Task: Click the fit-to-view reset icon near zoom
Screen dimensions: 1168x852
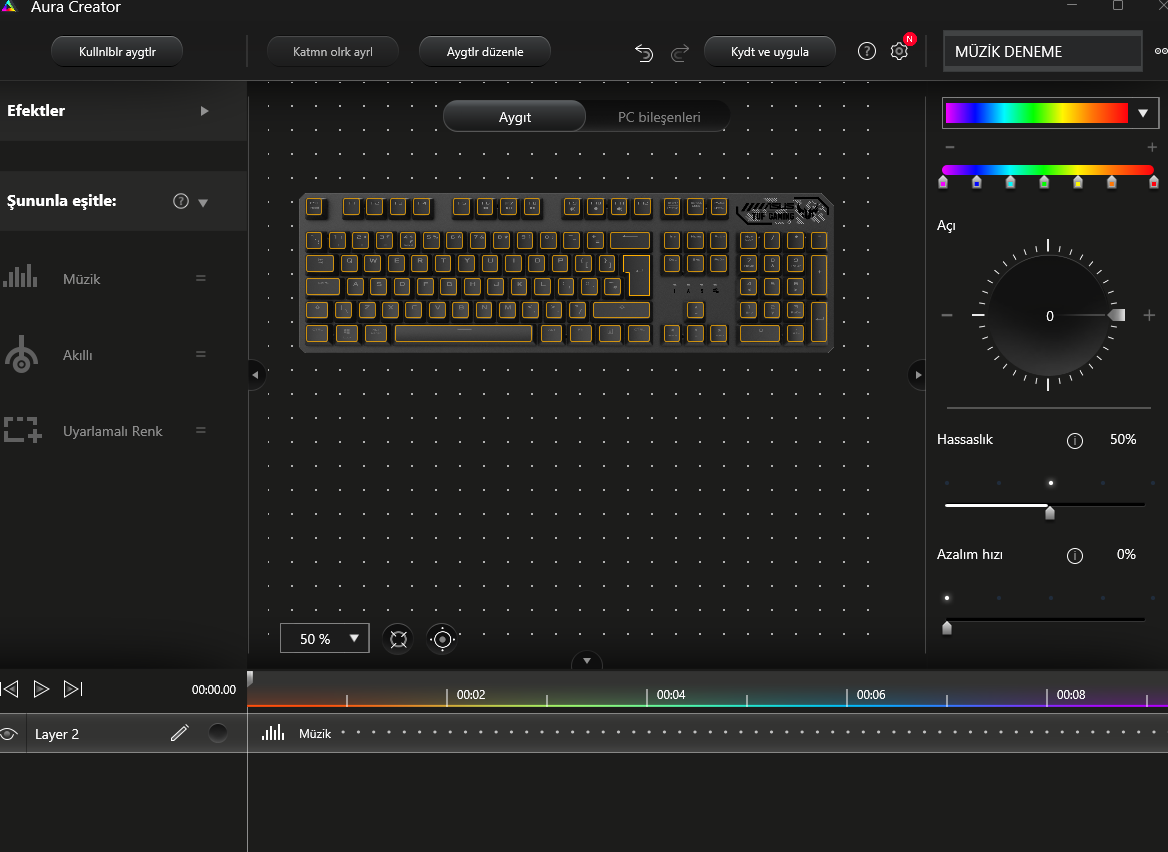Action: [399, 639]
